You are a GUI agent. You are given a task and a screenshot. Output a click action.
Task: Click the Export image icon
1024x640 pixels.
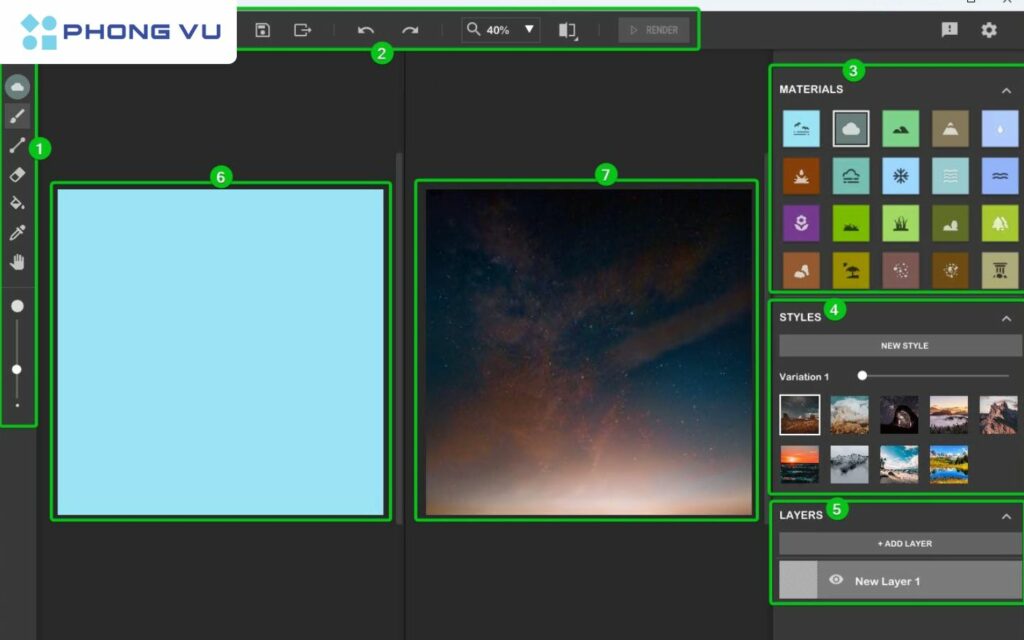click(302, 30)
